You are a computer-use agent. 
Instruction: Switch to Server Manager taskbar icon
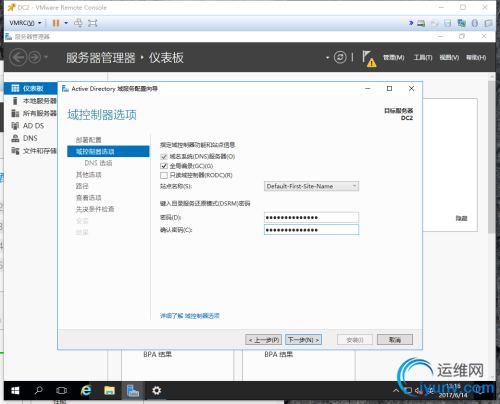click(133, 390)
